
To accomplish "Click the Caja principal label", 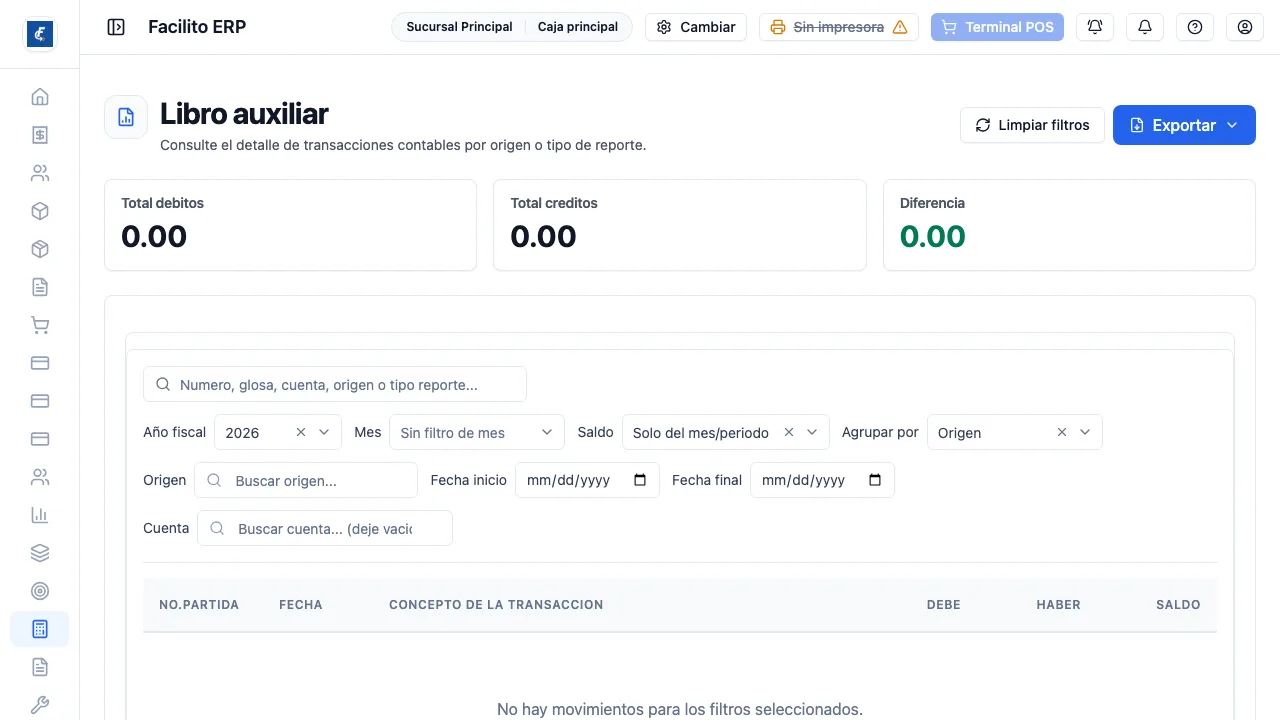I will 578,27.
